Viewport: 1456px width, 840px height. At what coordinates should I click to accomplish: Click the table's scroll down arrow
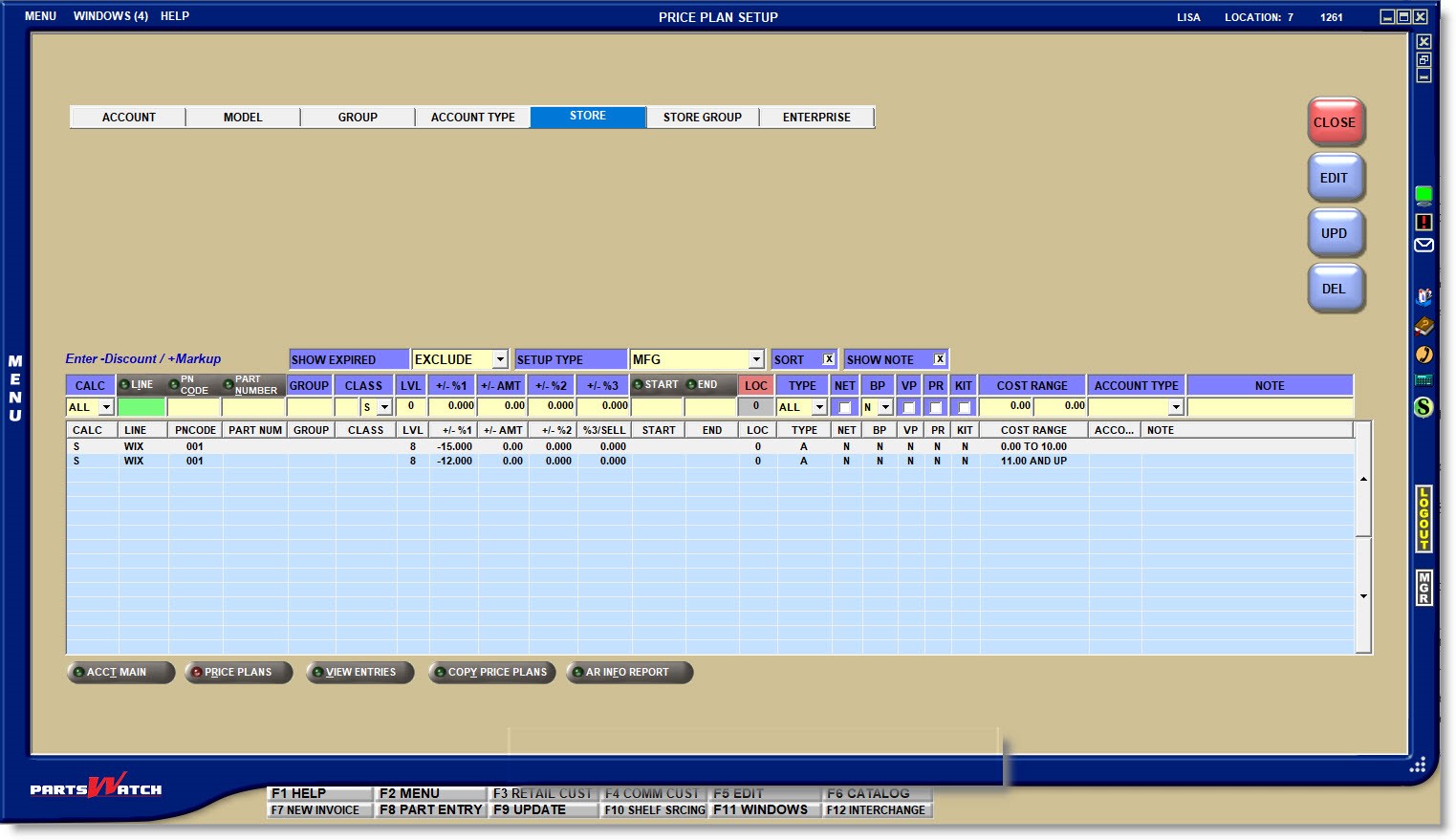pyautogui.click(x=1363, y=596)
